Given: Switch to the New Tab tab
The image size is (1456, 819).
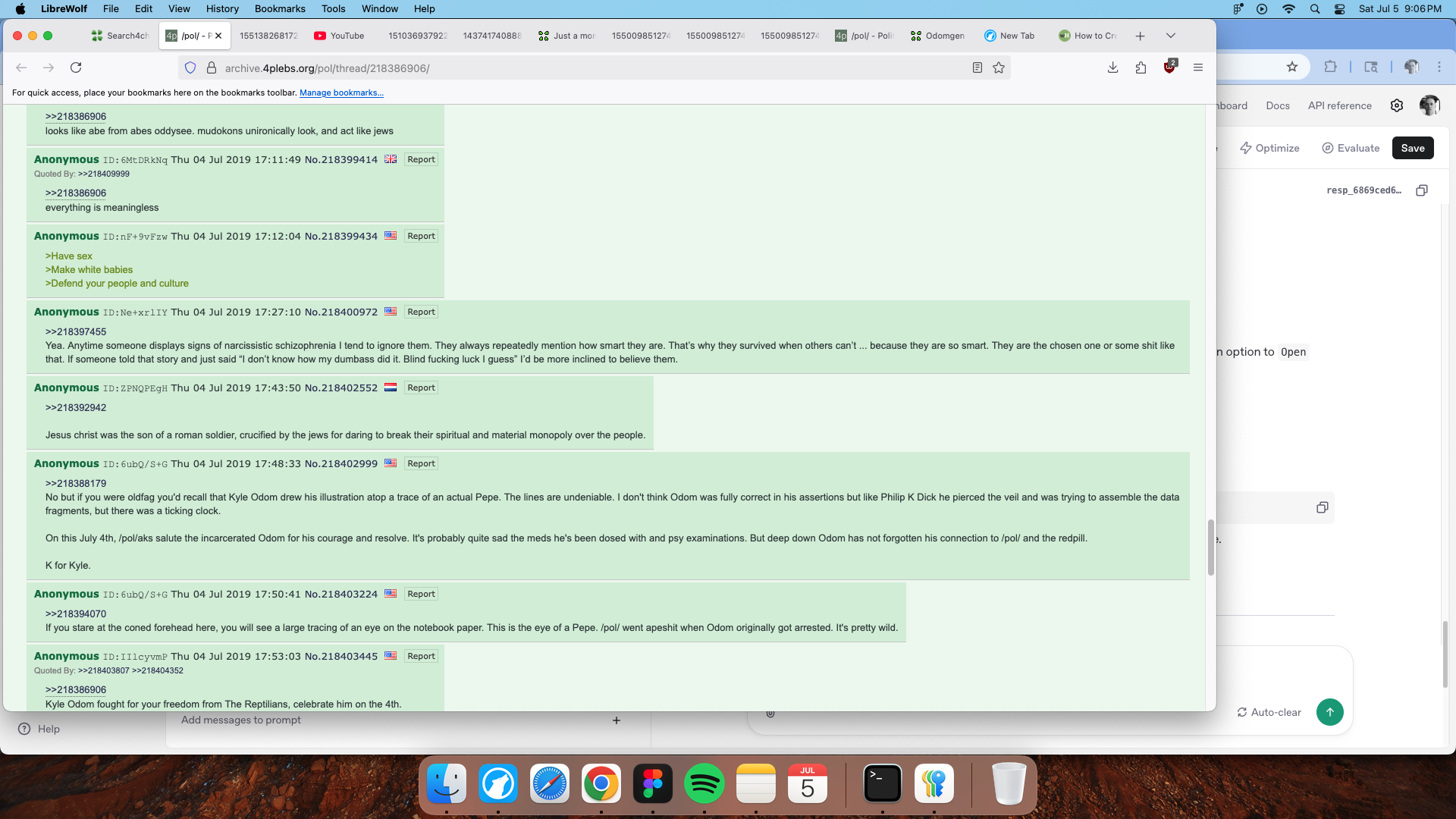Looking at the screenshot, I should point(1010,36).
